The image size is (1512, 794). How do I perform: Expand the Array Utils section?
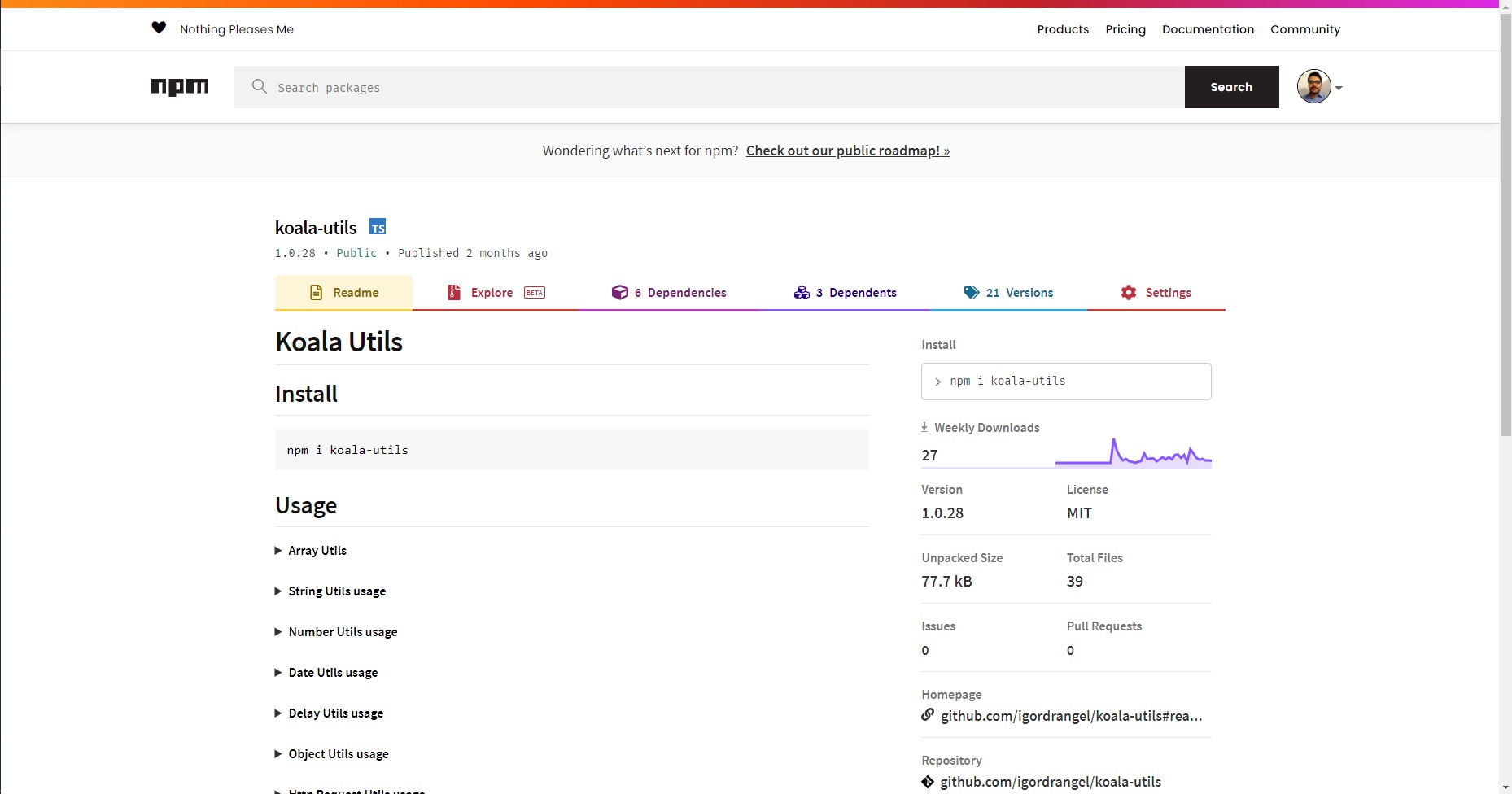[x=311, y=551]
